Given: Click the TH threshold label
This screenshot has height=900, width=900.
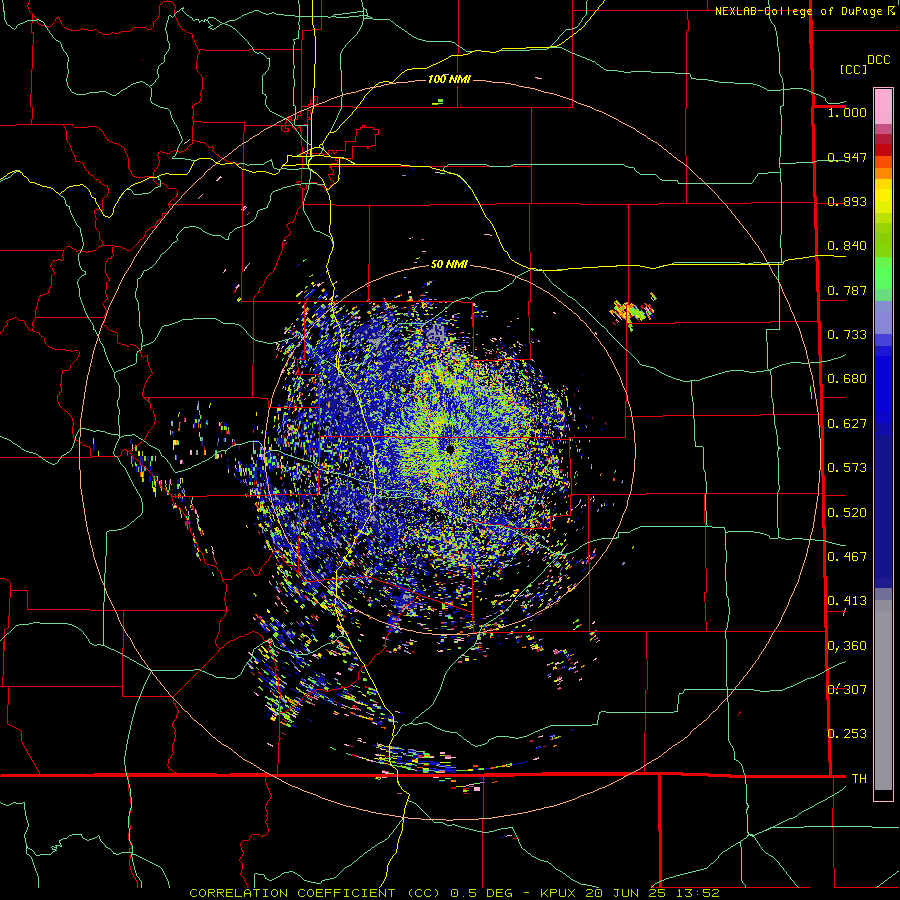Looking at the screenshot, I should pos(859,779).
